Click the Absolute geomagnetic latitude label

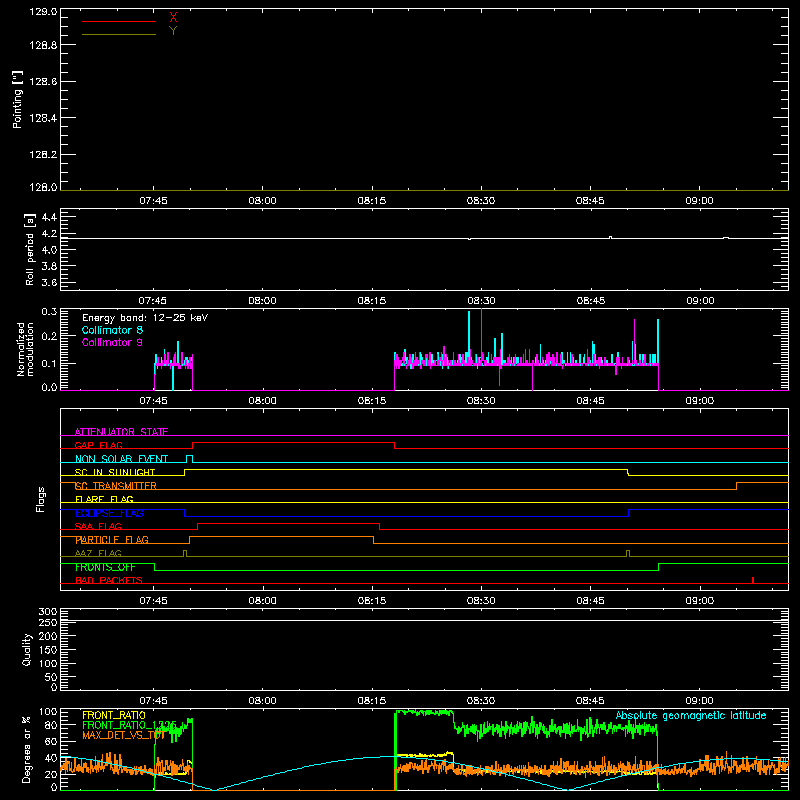(691, 715)
